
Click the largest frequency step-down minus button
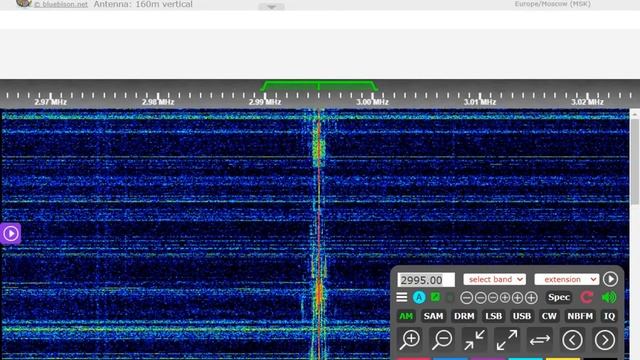click(467, 298)
